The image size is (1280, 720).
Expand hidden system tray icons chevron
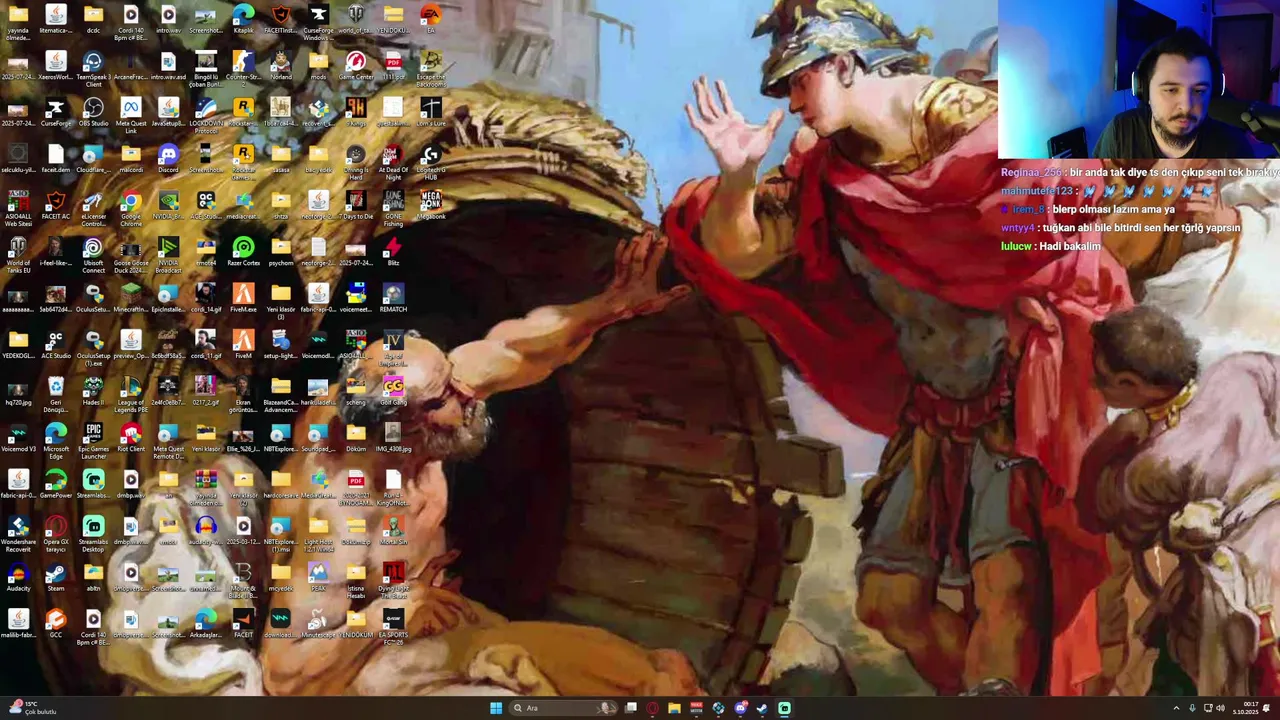[1176, 708]
